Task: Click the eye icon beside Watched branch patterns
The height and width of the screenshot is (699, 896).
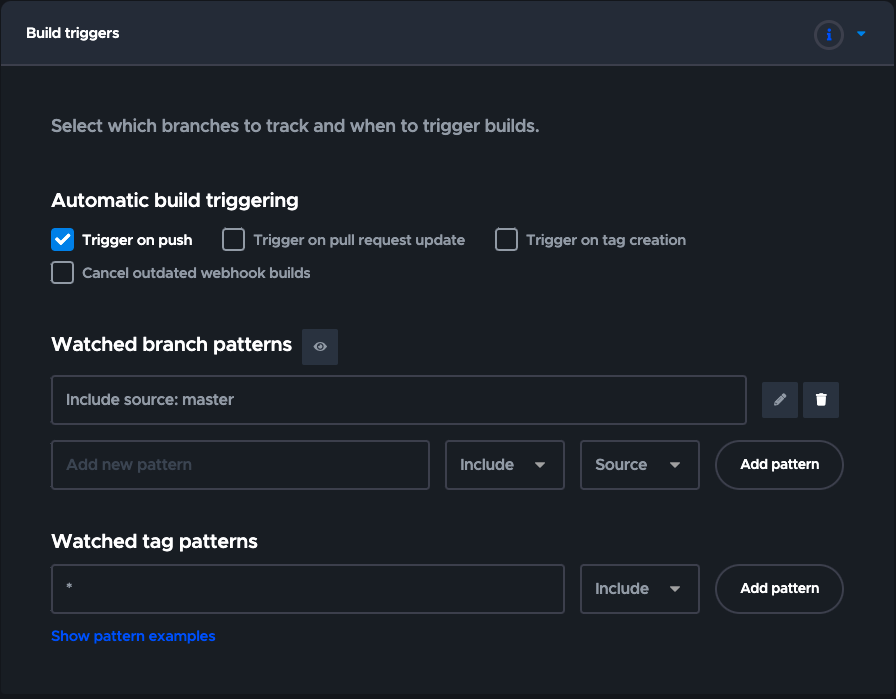Action: point(320,347)
